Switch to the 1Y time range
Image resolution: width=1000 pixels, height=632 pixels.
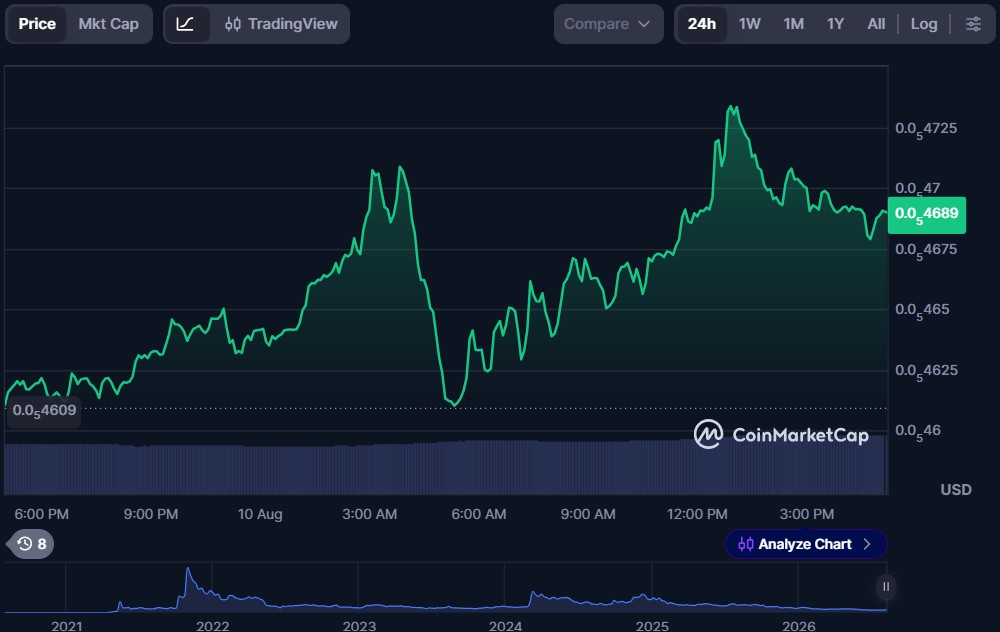(x=835, y=24)
